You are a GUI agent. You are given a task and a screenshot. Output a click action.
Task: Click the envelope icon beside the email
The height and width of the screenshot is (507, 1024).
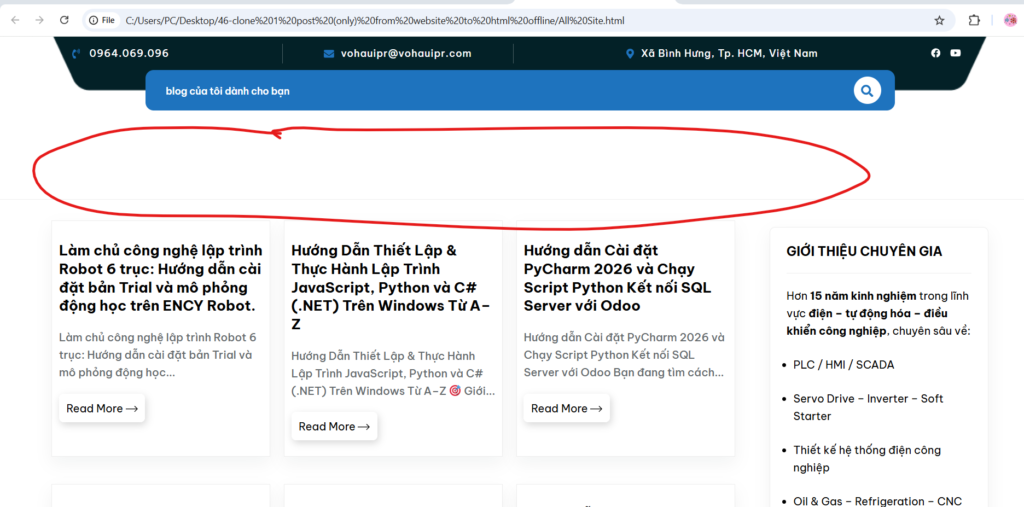pos(329,54)
